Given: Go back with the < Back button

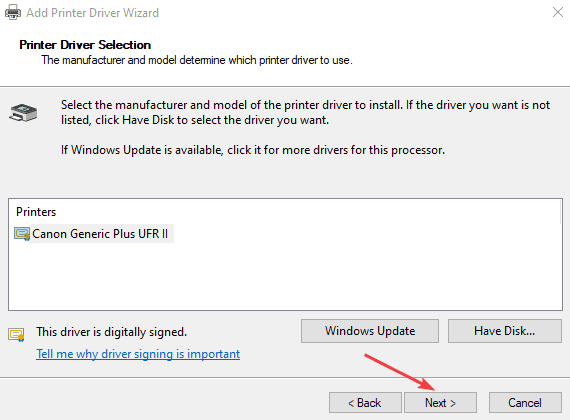Looking at the screenshot, I should pyautogui.click(x=365, y=403).
